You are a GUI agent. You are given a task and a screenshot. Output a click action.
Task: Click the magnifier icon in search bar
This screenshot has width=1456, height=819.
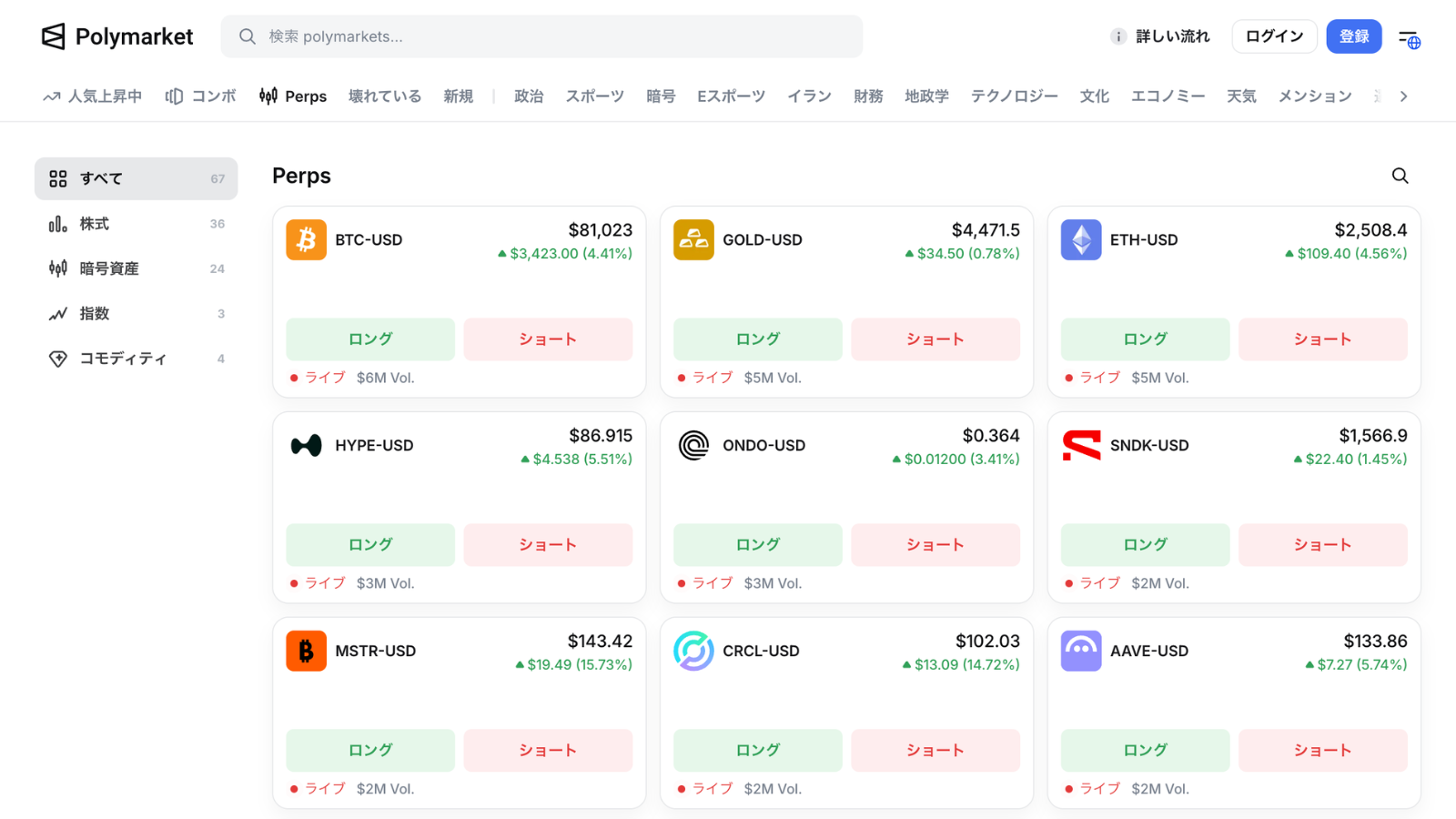(x=247, y=36)
